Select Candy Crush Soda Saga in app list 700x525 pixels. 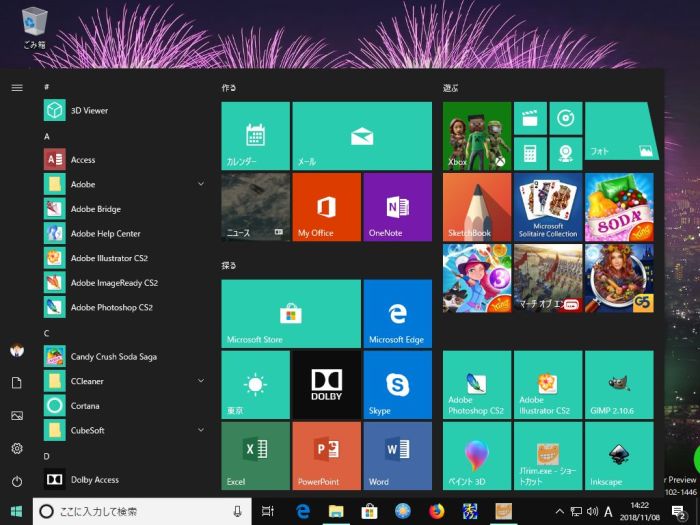(113, 356)
